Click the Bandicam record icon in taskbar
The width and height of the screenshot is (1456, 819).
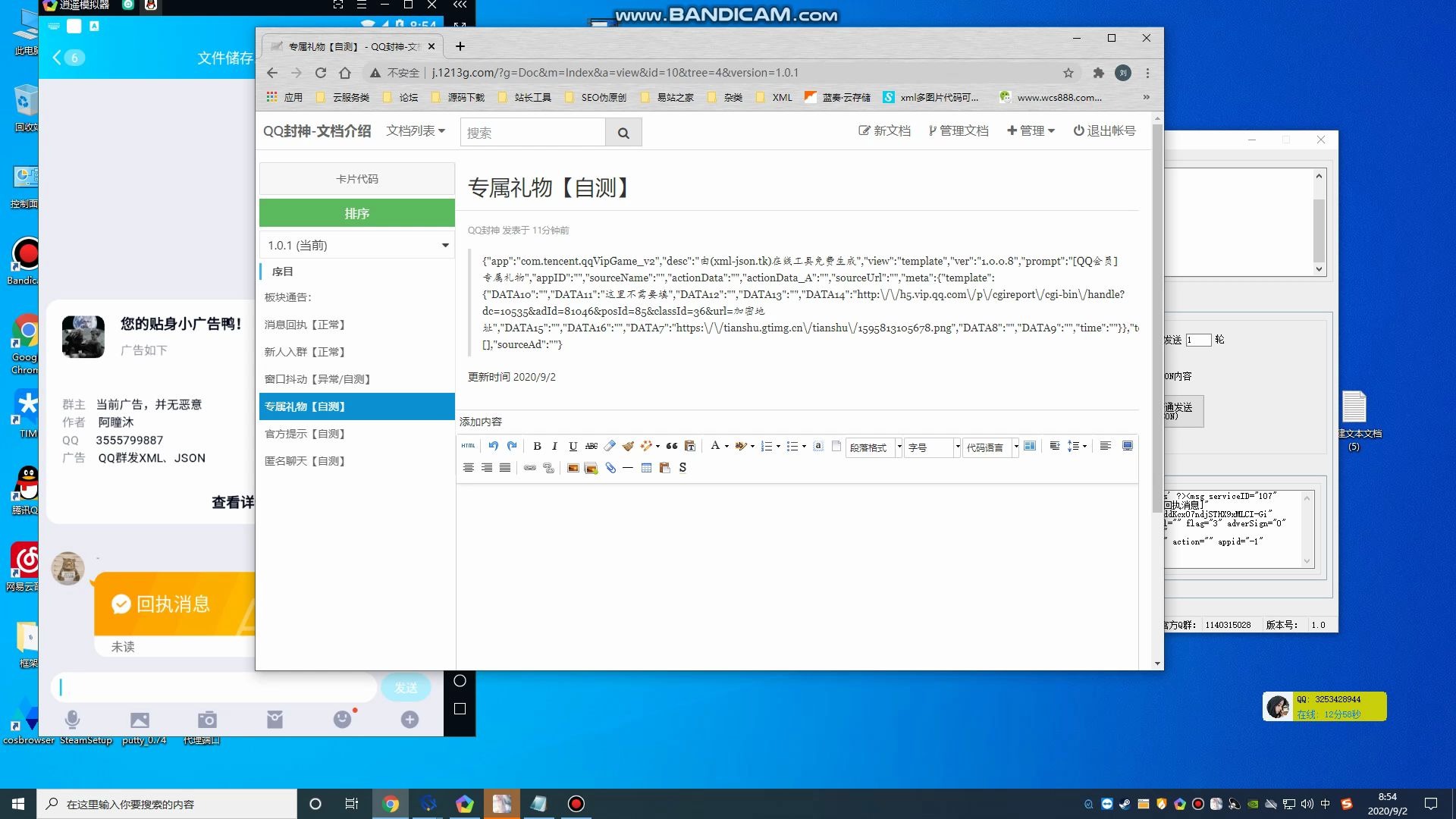[576, 804]
